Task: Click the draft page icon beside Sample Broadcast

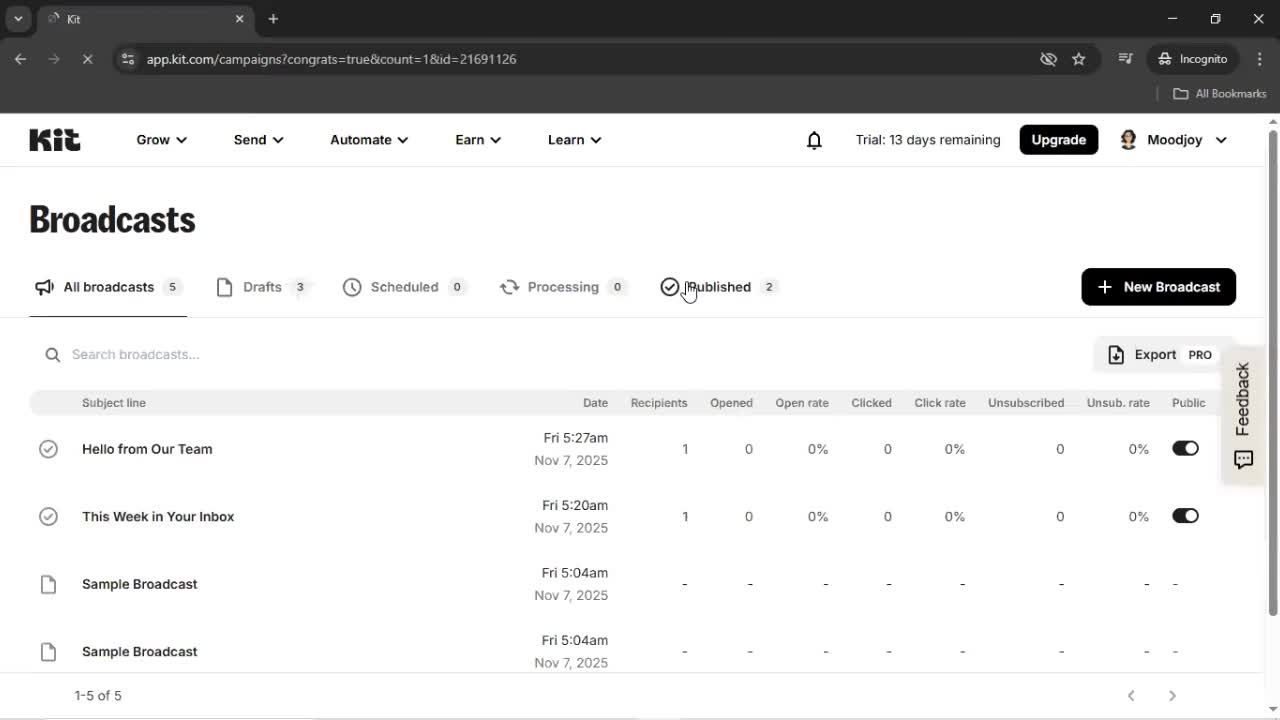Action: 48,583
